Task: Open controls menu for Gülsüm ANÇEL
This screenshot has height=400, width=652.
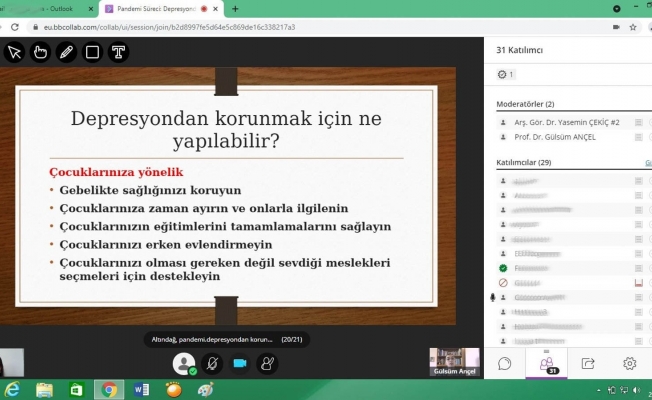Action: click(638, 136)
